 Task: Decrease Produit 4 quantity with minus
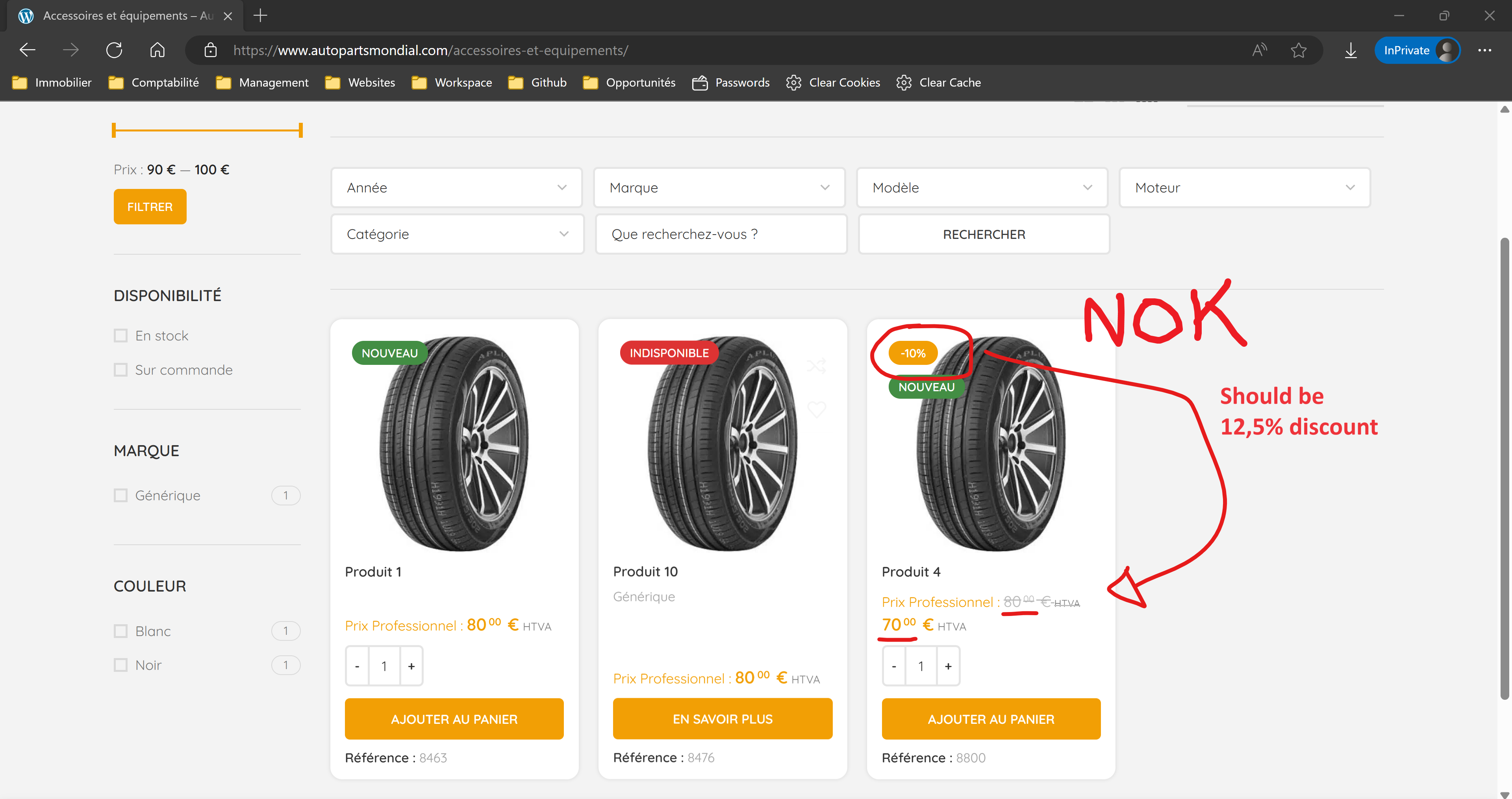click(x=894, y=666)
